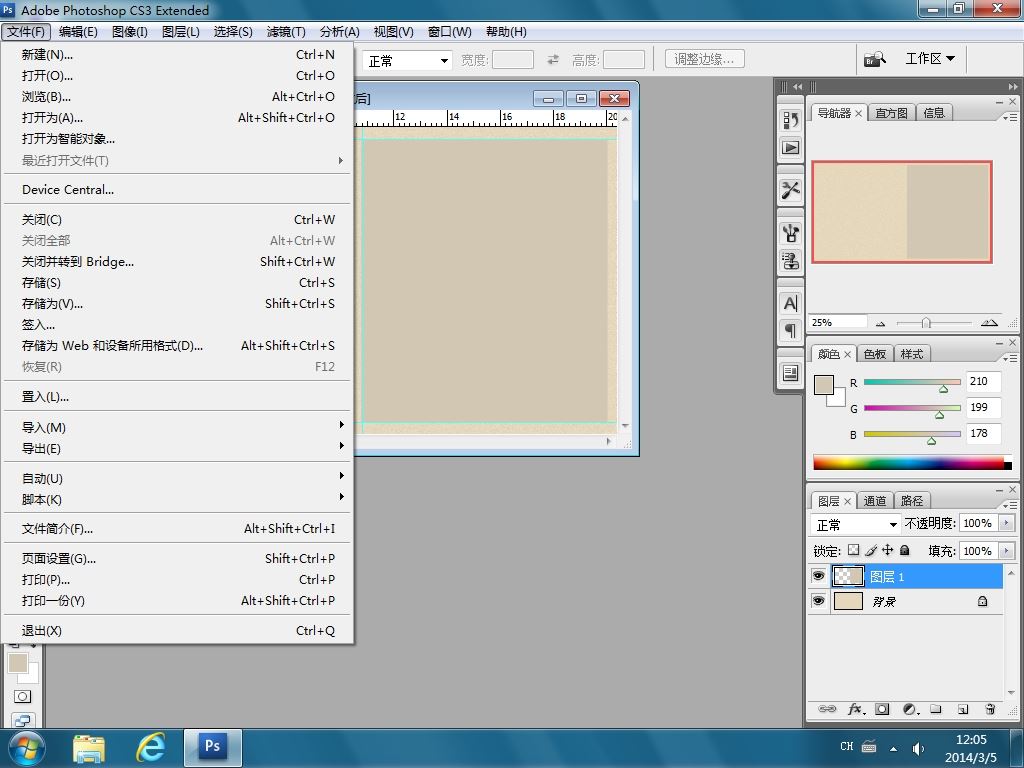1024x768 pixels.
Task: Toggle visibility of 背景 layer
Action: 818,600
